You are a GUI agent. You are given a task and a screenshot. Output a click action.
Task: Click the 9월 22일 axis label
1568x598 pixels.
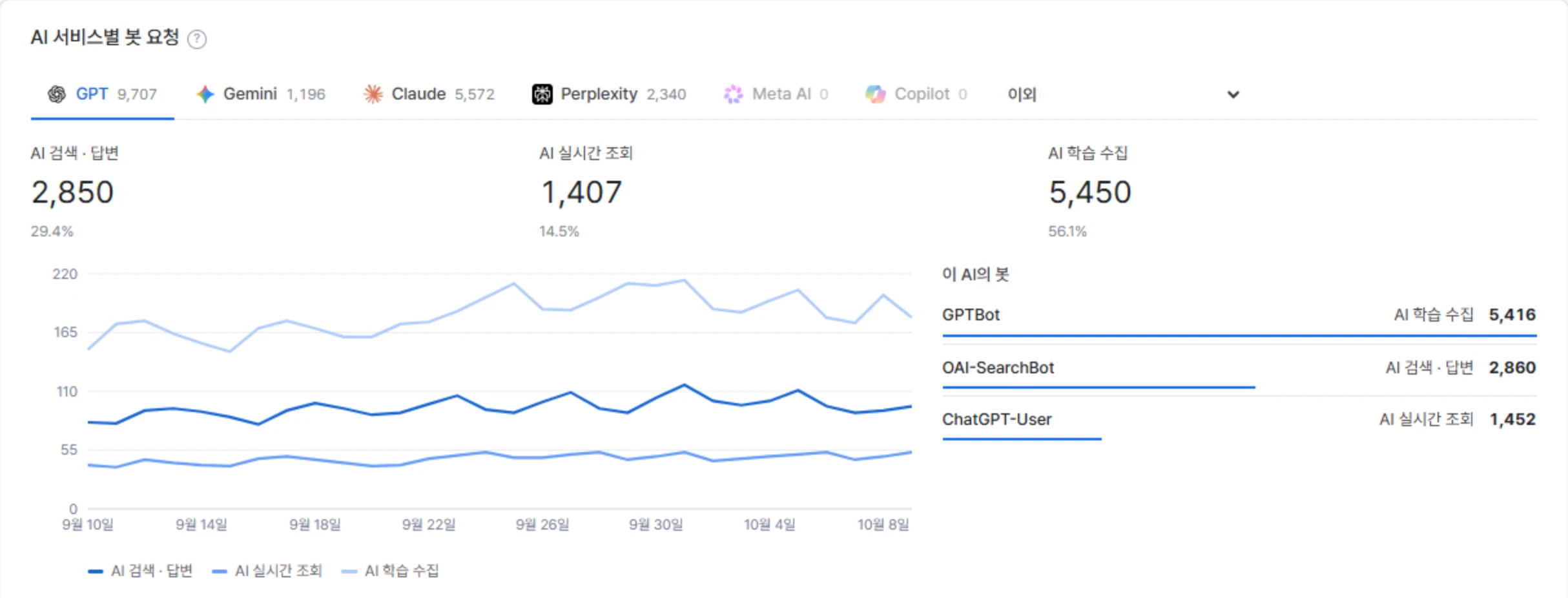[x=429, y=524]
